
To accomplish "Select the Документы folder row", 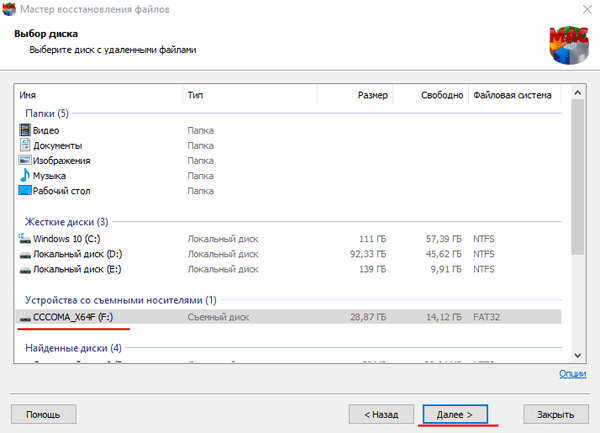I will (x=289, y=146).
